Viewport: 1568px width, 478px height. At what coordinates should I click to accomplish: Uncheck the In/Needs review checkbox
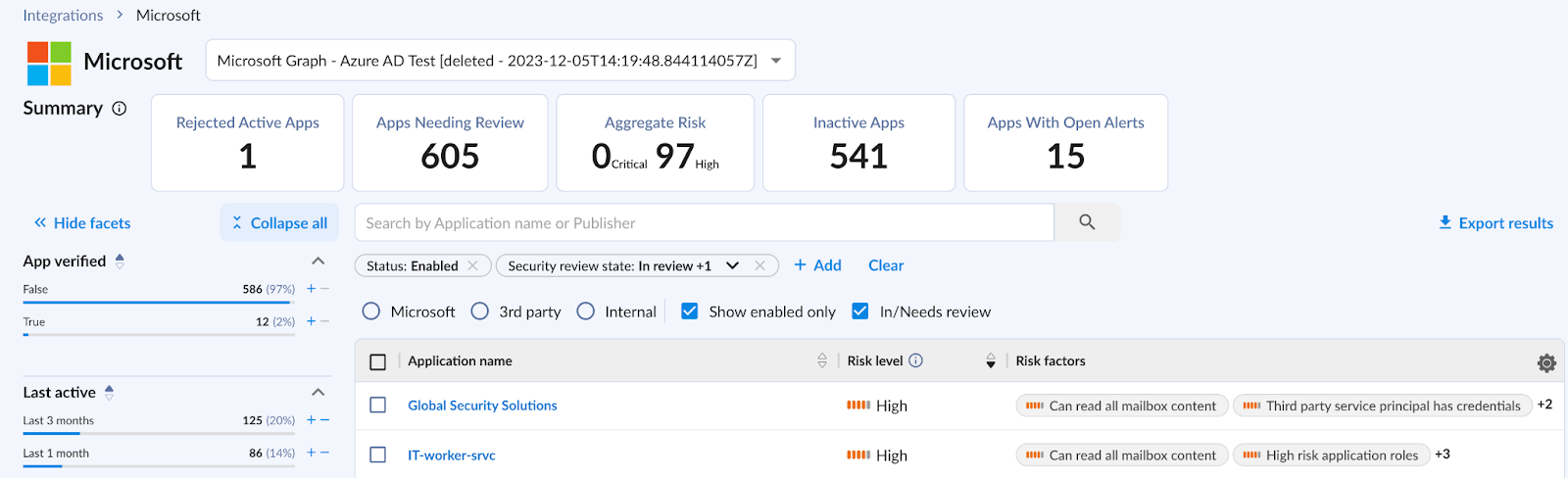click(859, 311)
